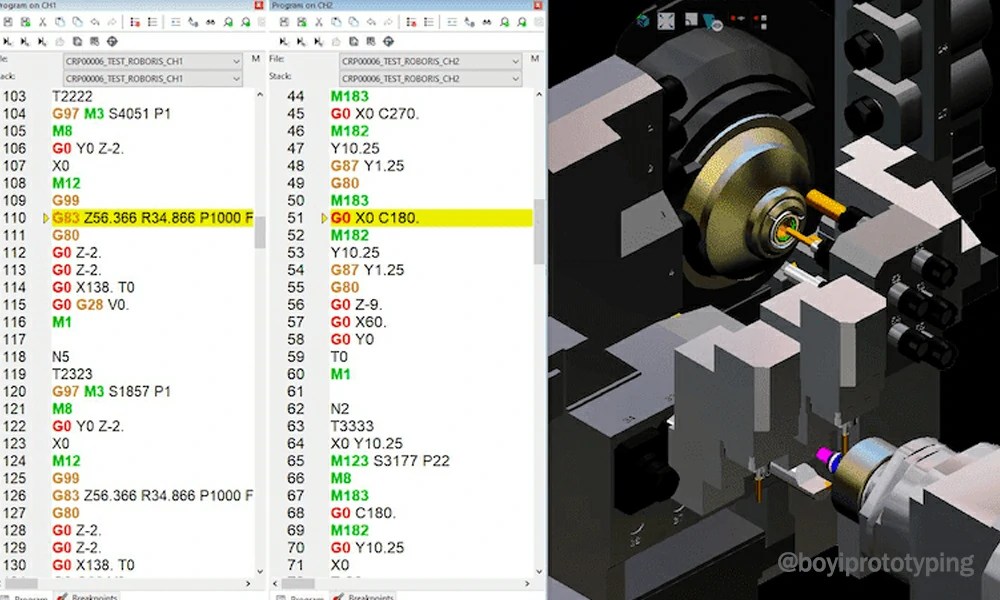
Task: Click Save All icon in CH1 toolbar
Action: click(x=26, y=22)
